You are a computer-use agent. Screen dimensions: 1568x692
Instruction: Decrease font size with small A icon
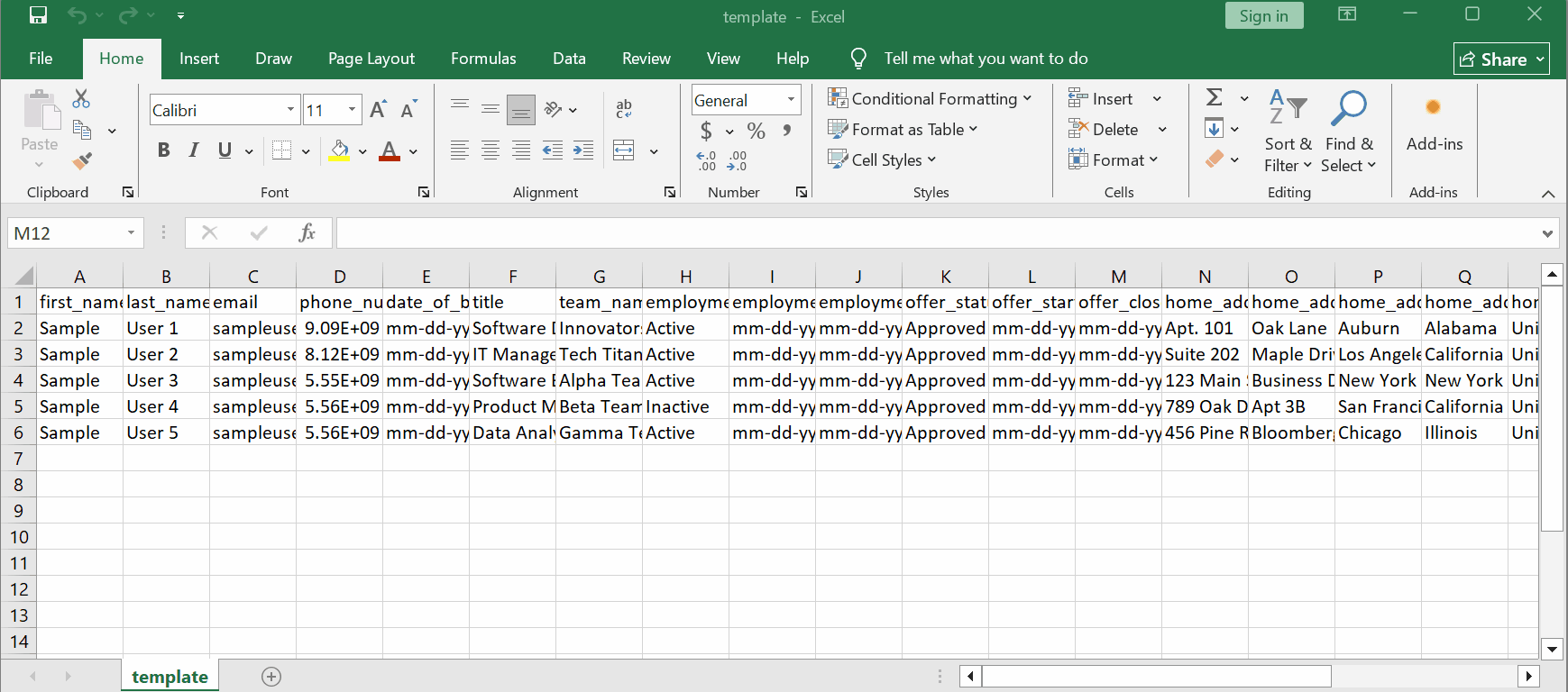(x=409, y=110)
